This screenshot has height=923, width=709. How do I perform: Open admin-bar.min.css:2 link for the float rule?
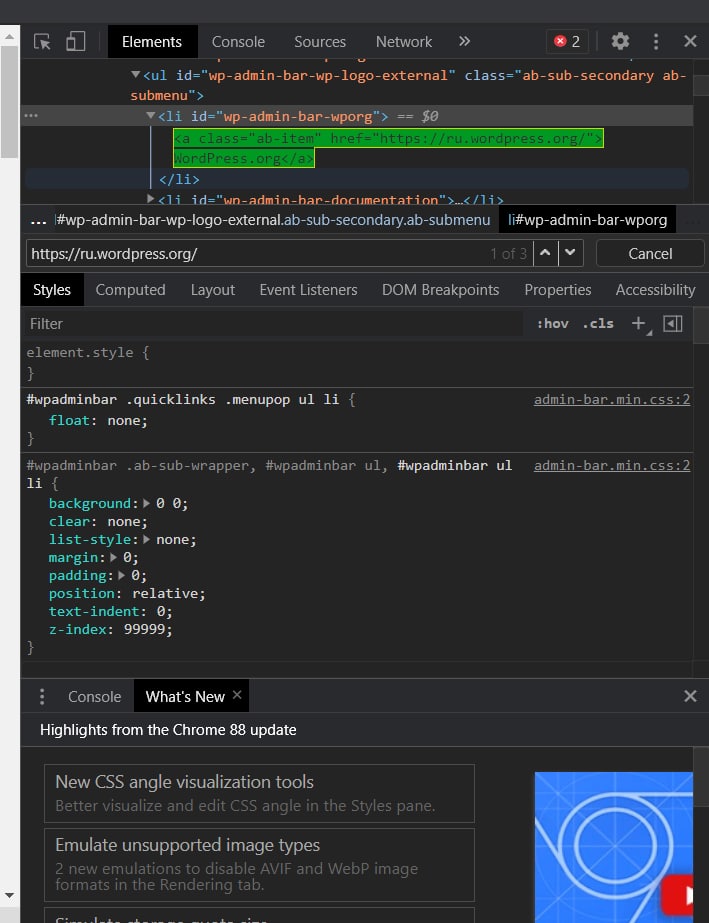point(612,399)
